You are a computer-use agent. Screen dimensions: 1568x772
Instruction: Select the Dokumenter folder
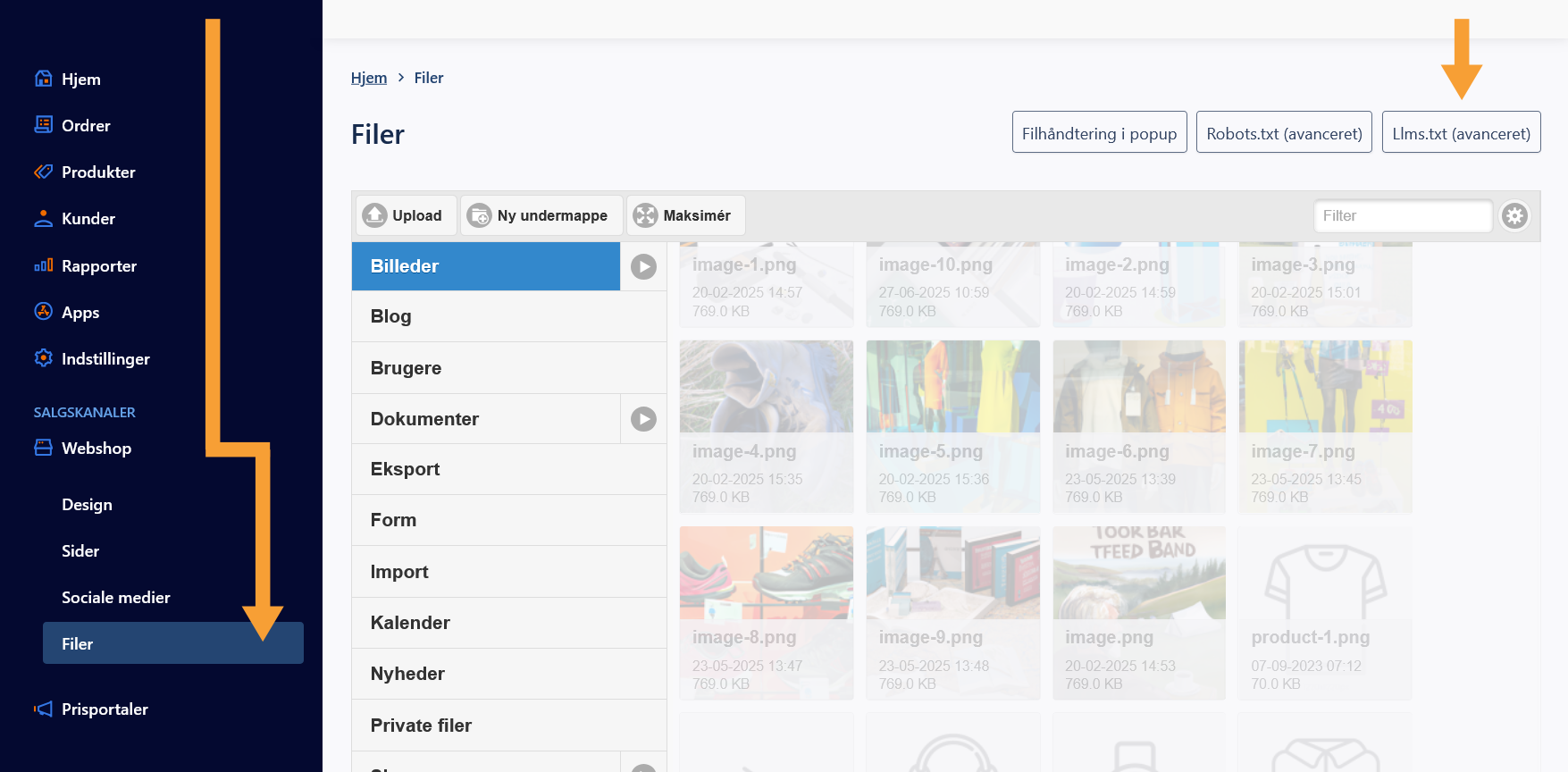point(486,419)
